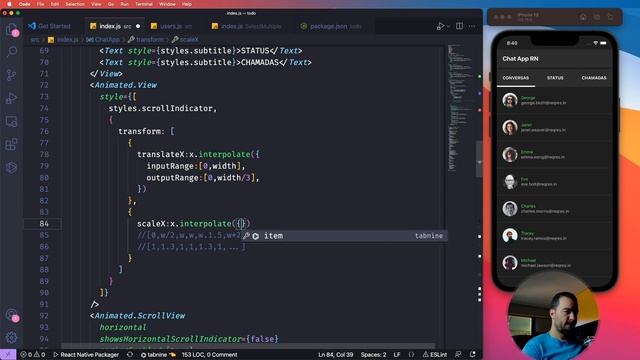
Task: Click the sync icon beside React Native Packager
Action: [130, 354]
